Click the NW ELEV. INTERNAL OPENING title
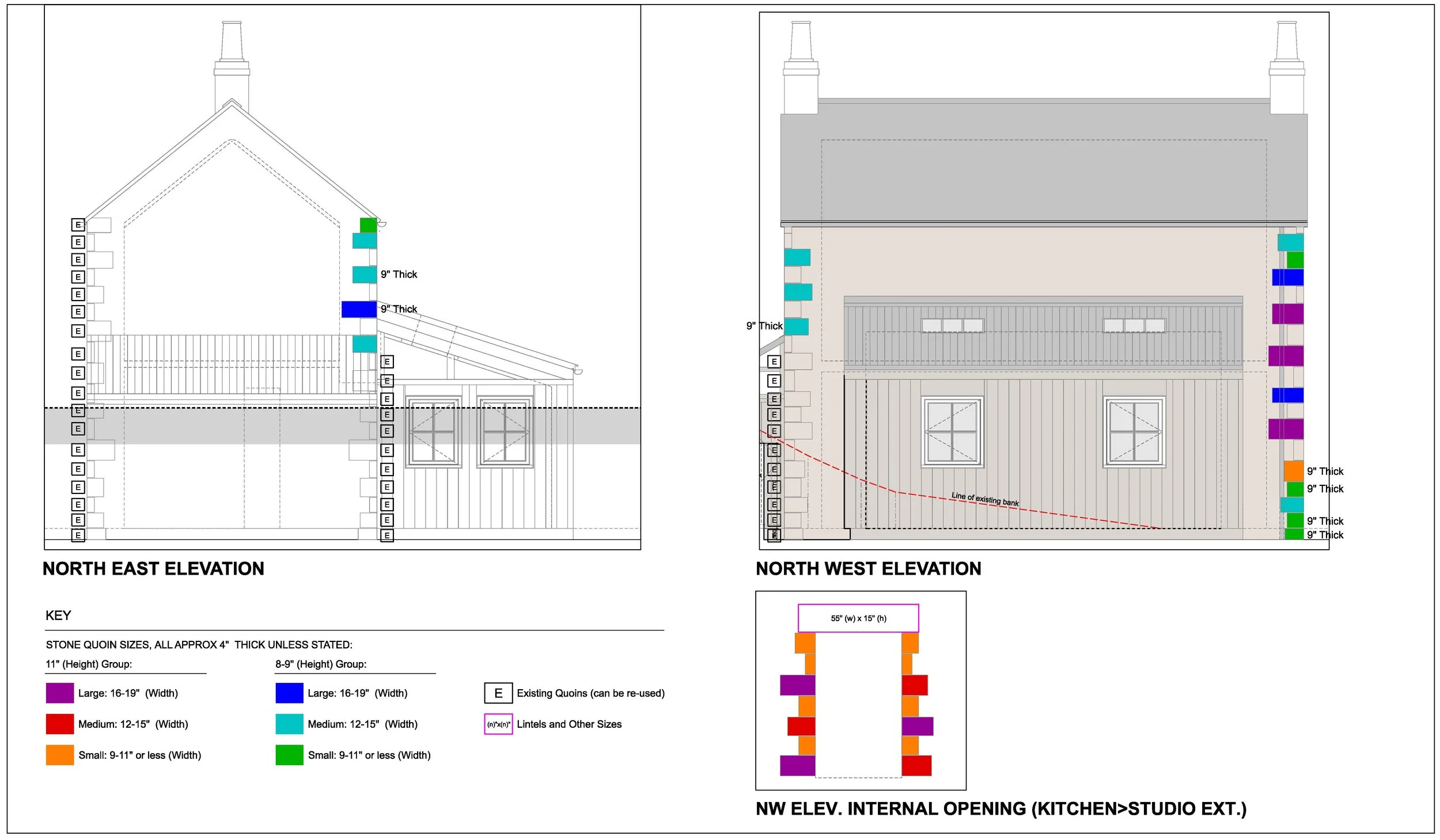Screen dimensions: 1440x840 [1001, 809]
